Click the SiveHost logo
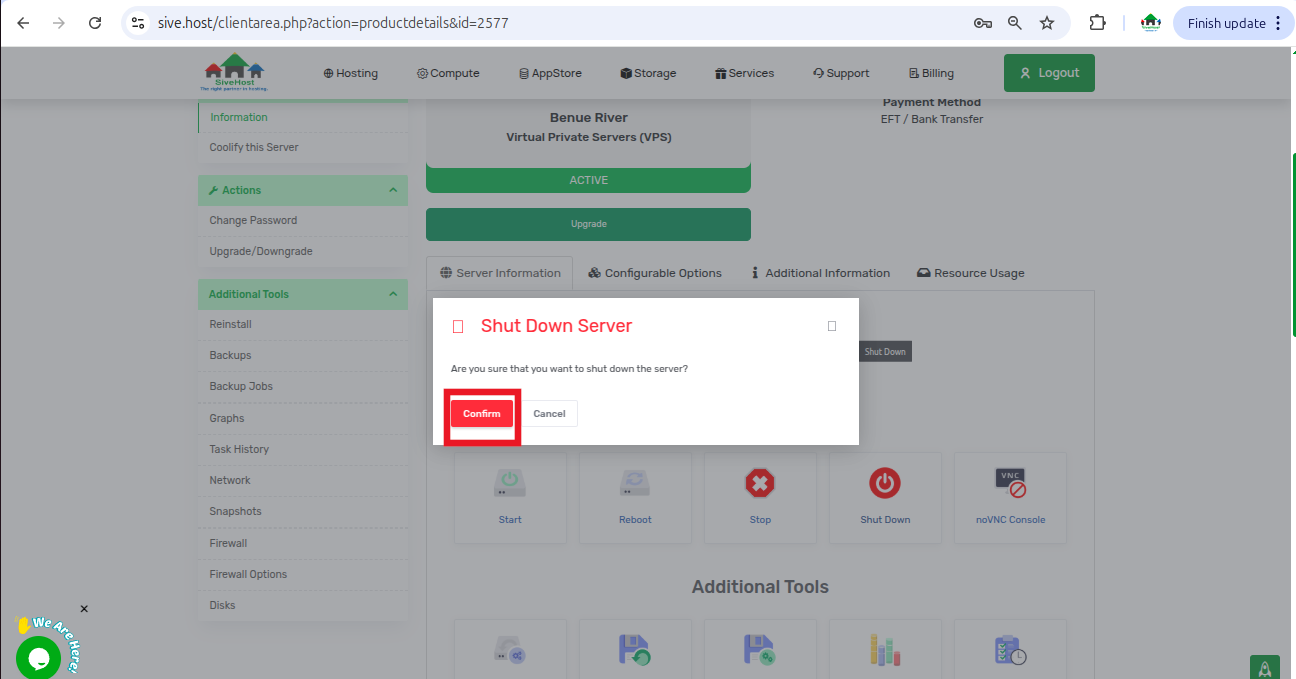The width and height of the screenshot is (1296, 679). pos(235,73)
